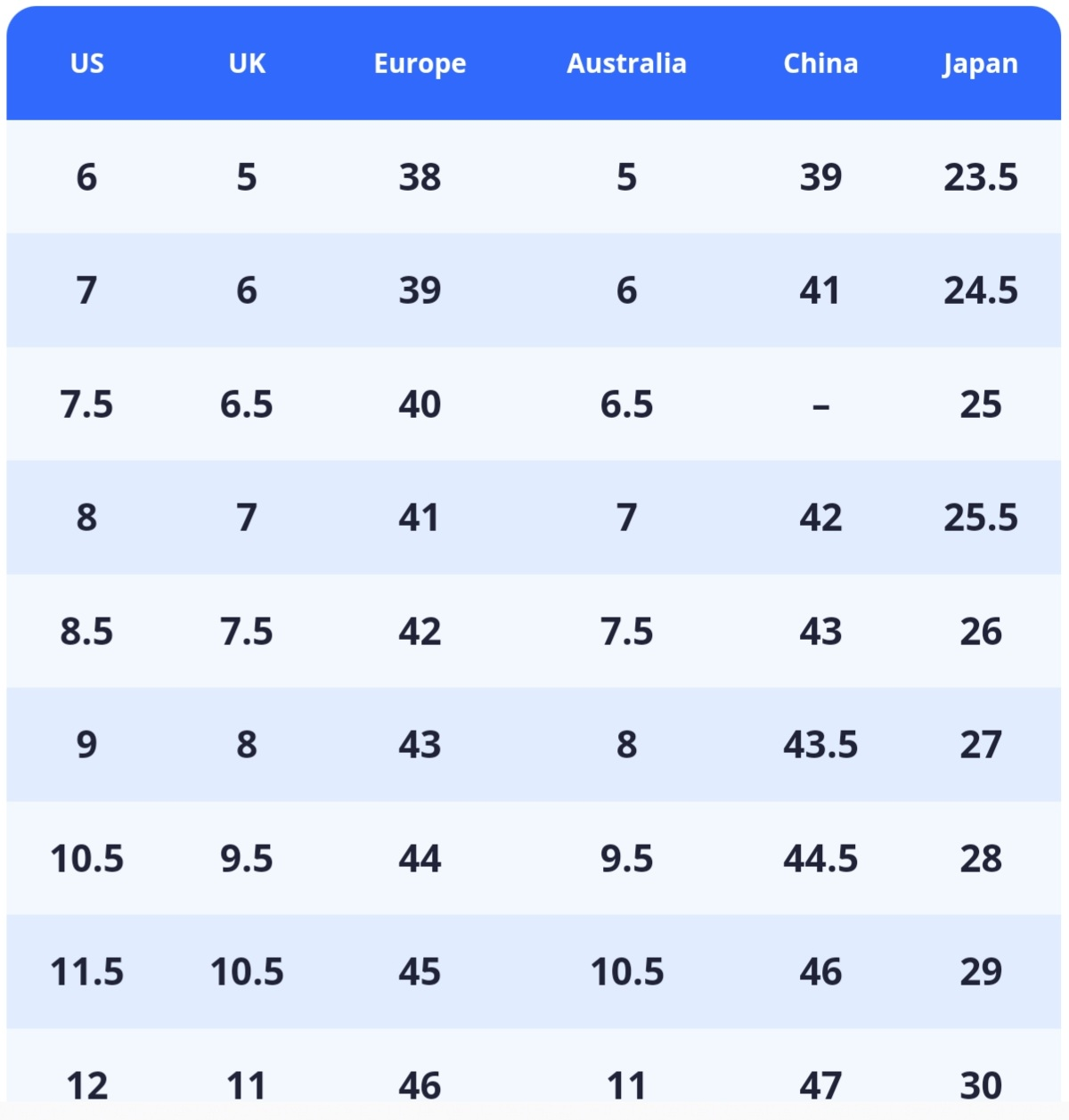Click the Japan column header
Viewport: 1069px width, 1120px height.
click(980, 63)
